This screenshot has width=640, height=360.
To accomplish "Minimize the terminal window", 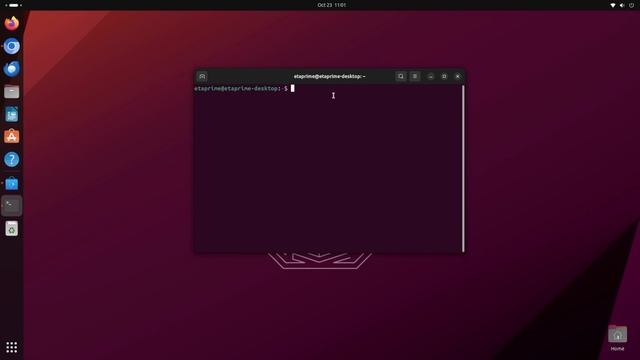I will coord(431,76).
